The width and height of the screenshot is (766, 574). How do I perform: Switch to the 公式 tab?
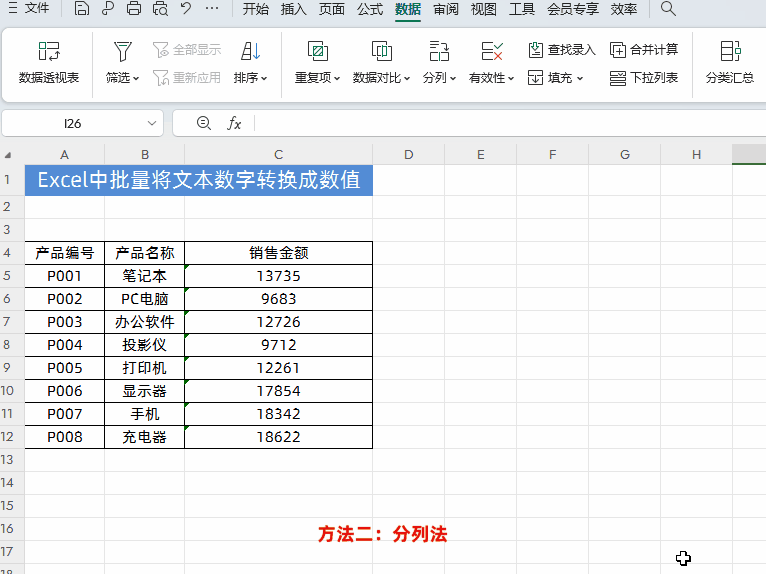pos(370,9)
